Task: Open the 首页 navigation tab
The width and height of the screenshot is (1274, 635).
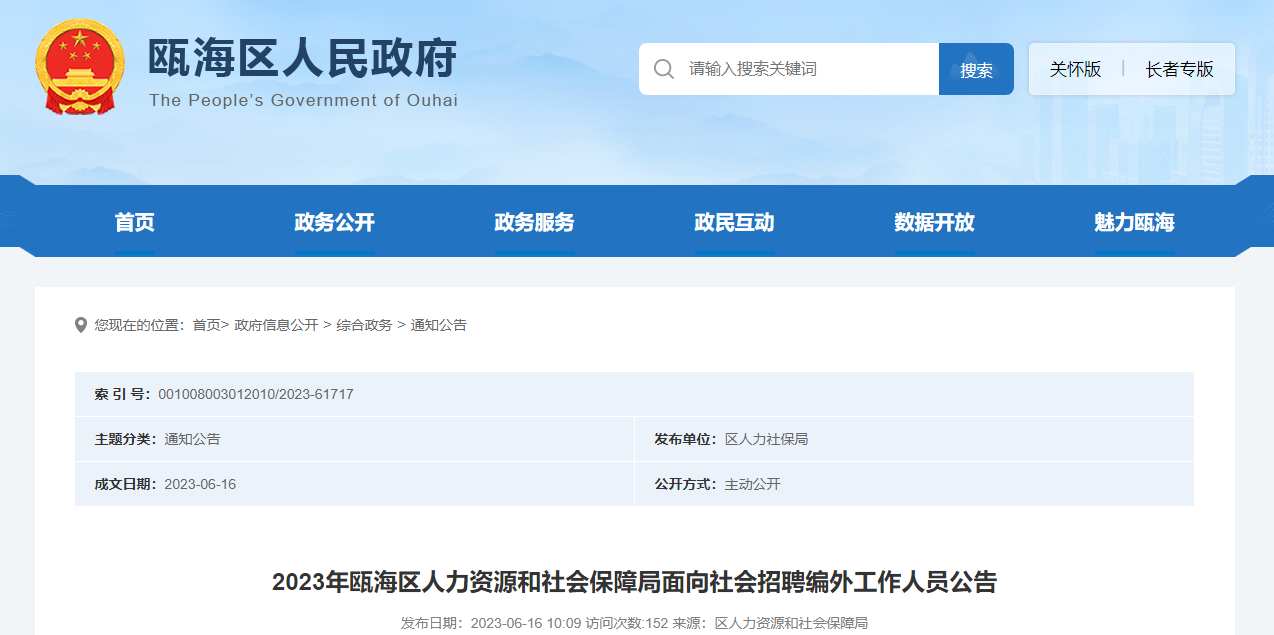Action: click(135, 222)
